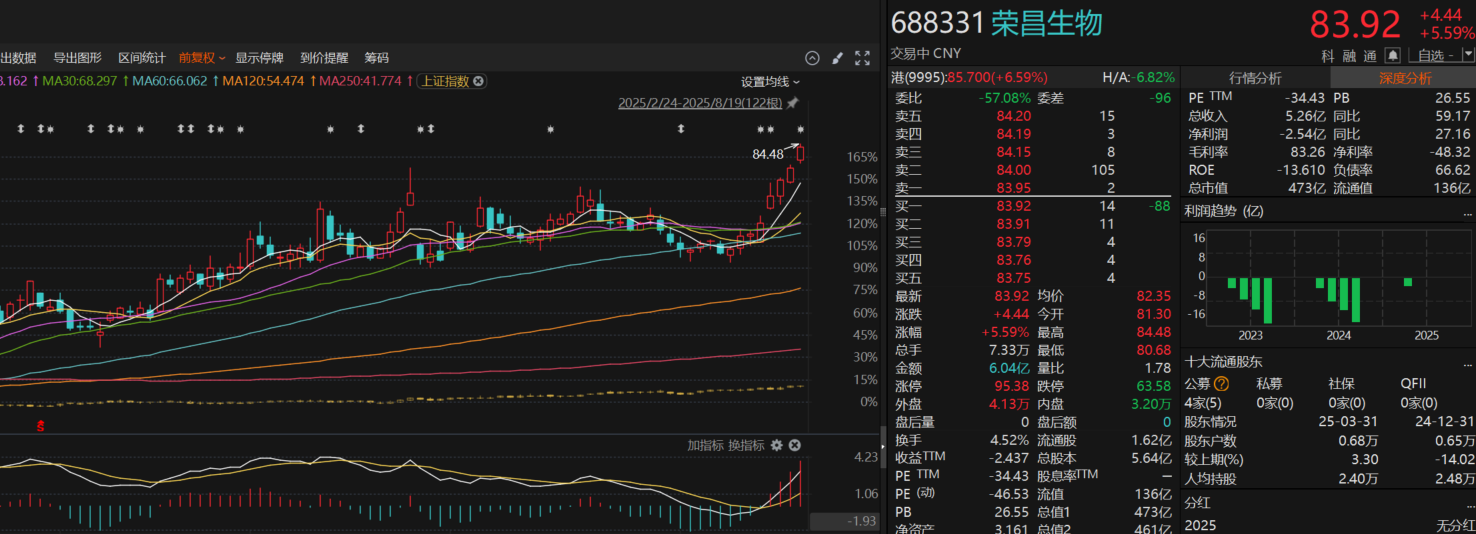Select the drawing brush tool icon
Viewport: 1476px width, 534px height.
837,58
